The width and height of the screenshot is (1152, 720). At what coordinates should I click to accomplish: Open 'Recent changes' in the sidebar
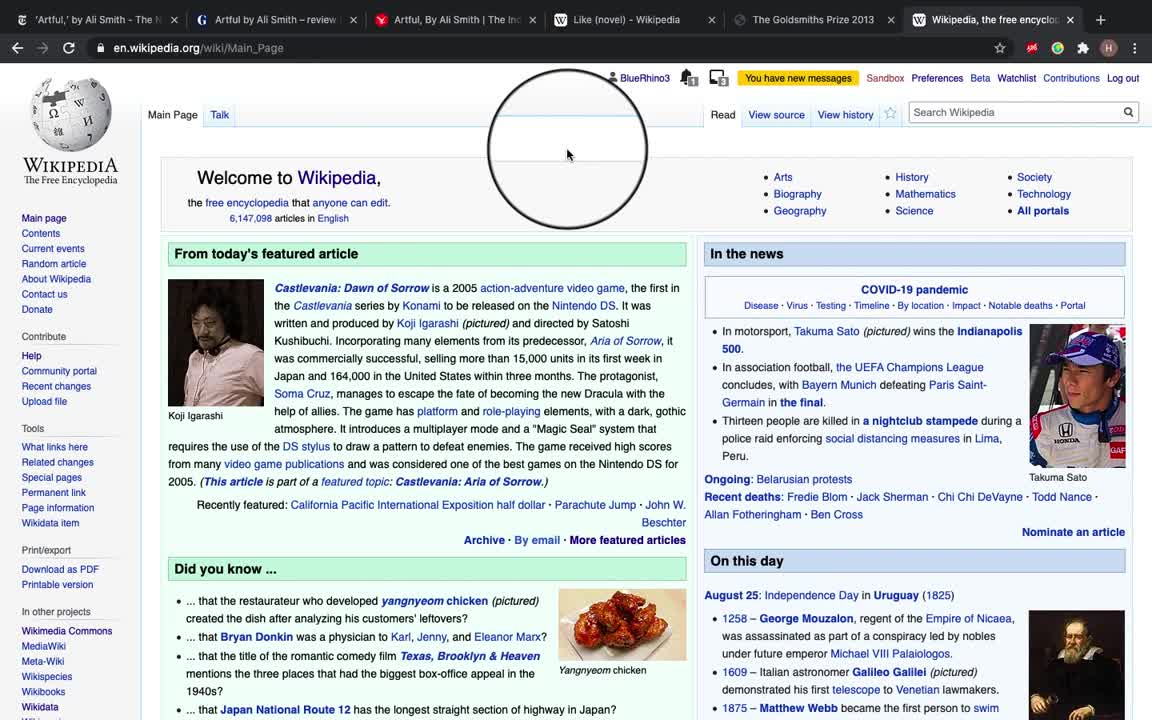pos(56,386)
